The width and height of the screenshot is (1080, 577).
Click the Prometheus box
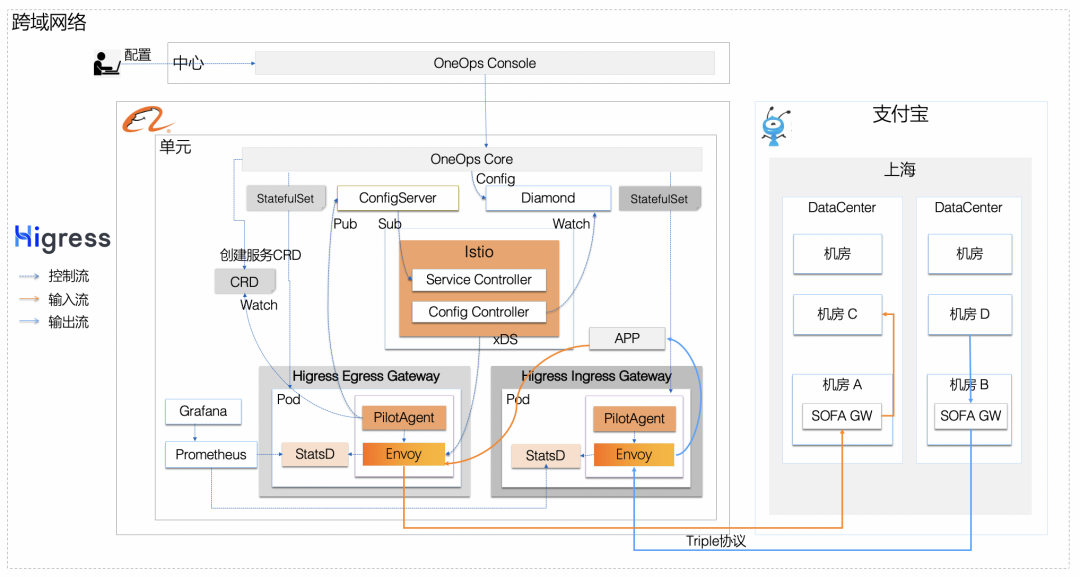(x=211, y=455)
